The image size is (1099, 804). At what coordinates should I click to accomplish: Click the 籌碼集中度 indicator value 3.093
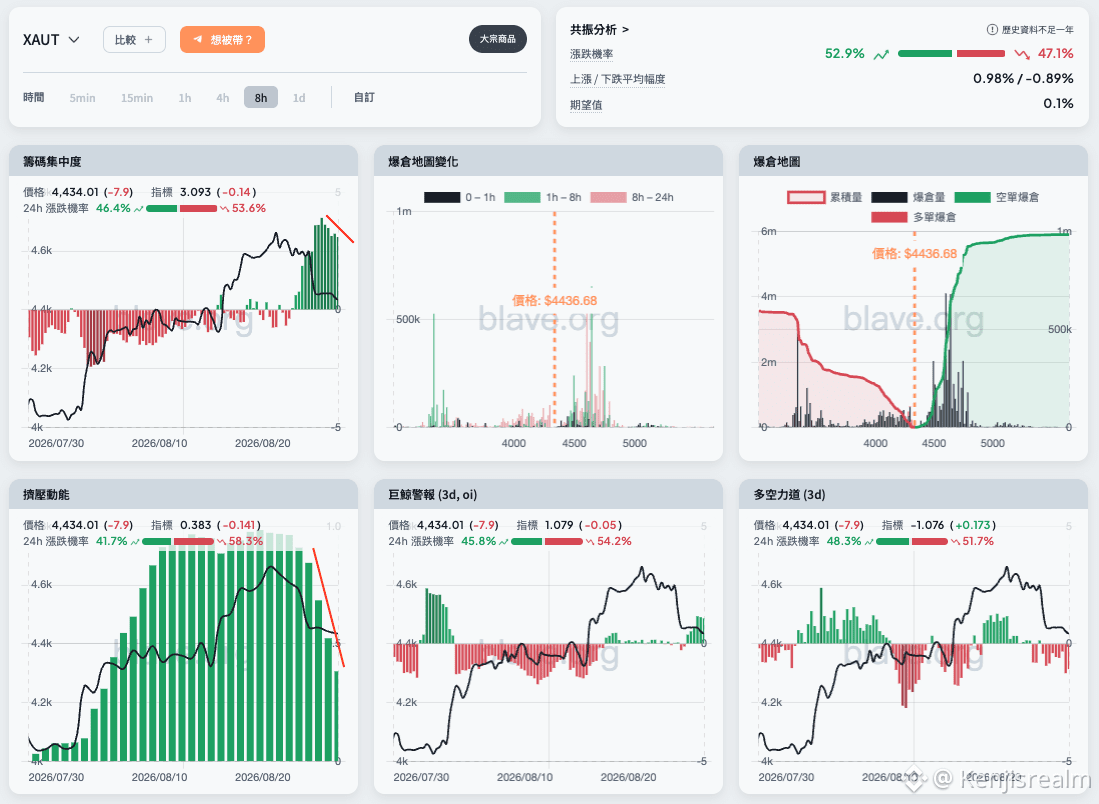(x=195, y=192)
